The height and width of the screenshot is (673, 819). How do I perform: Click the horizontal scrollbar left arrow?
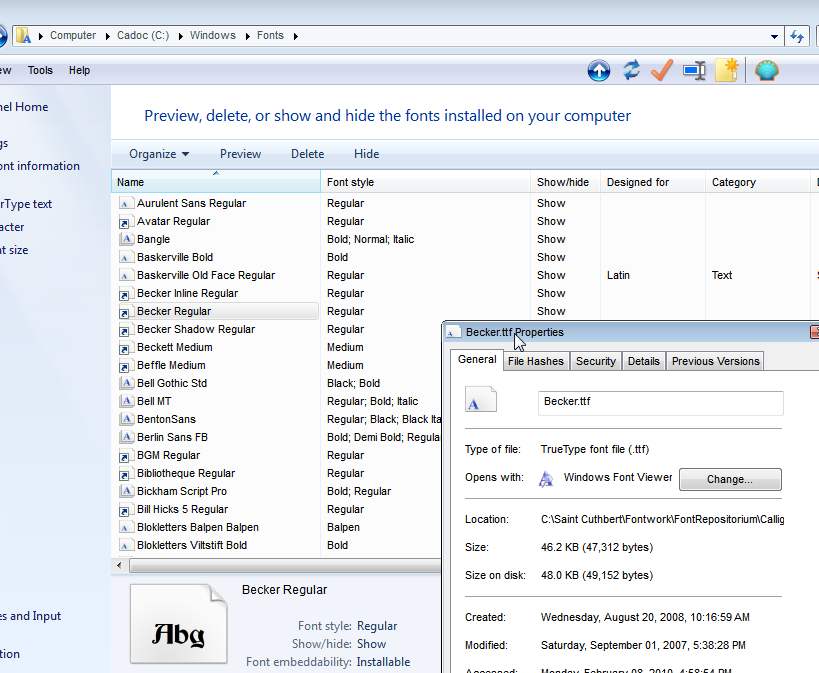pyautogui.click(x=120, y=565)
